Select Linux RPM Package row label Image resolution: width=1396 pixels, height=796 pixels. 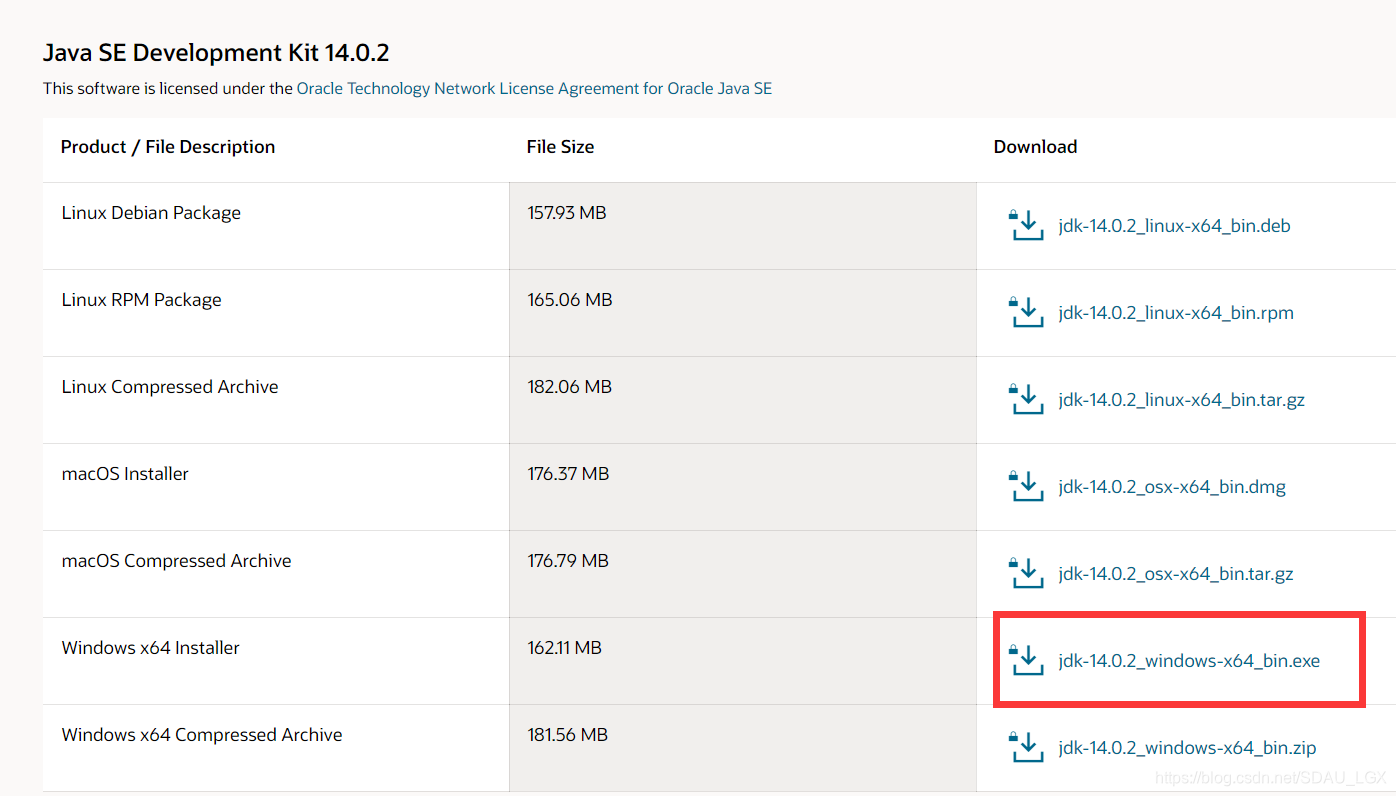click(141, 300)
